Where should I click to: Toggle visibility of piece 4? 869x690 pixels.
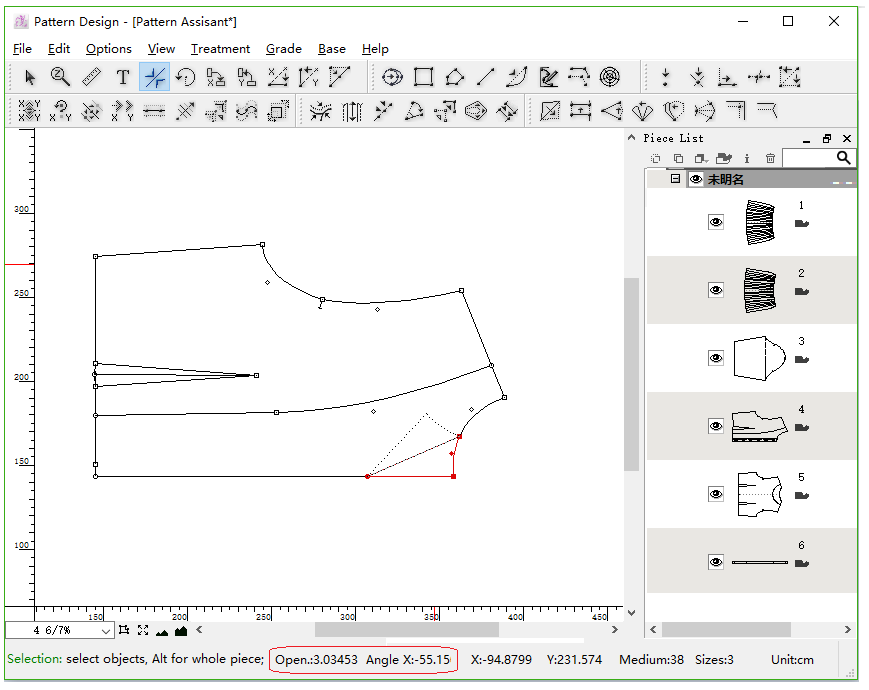[x=716, y=426]
